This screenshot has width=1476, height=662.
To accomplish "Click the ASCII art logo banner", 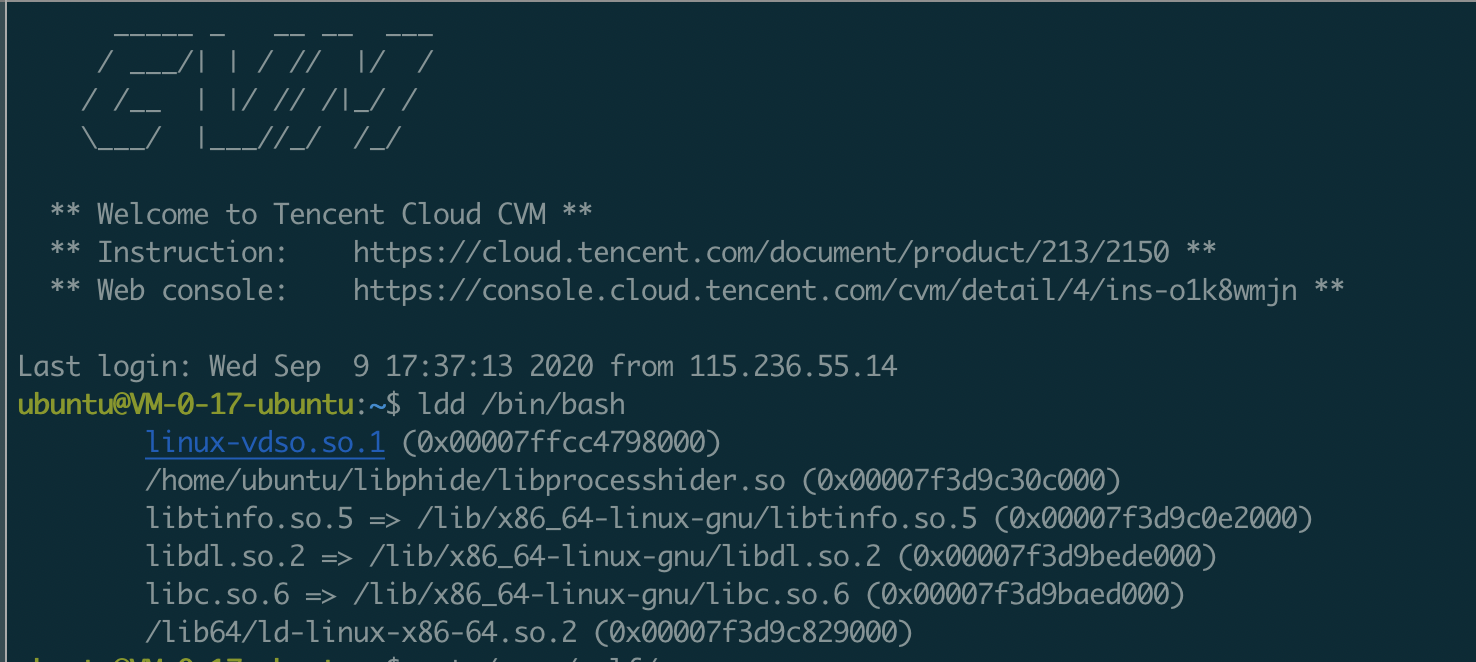I will [x=258, y=90].
